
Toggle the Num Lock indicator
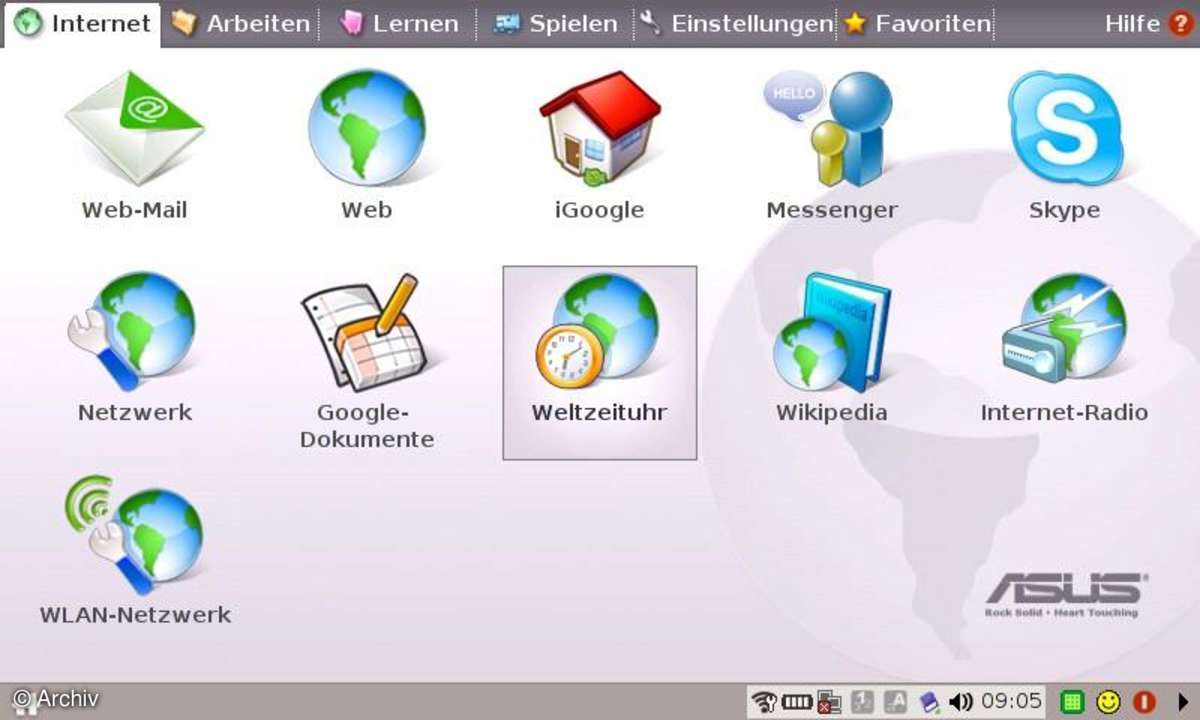click(x=862, y=701)
